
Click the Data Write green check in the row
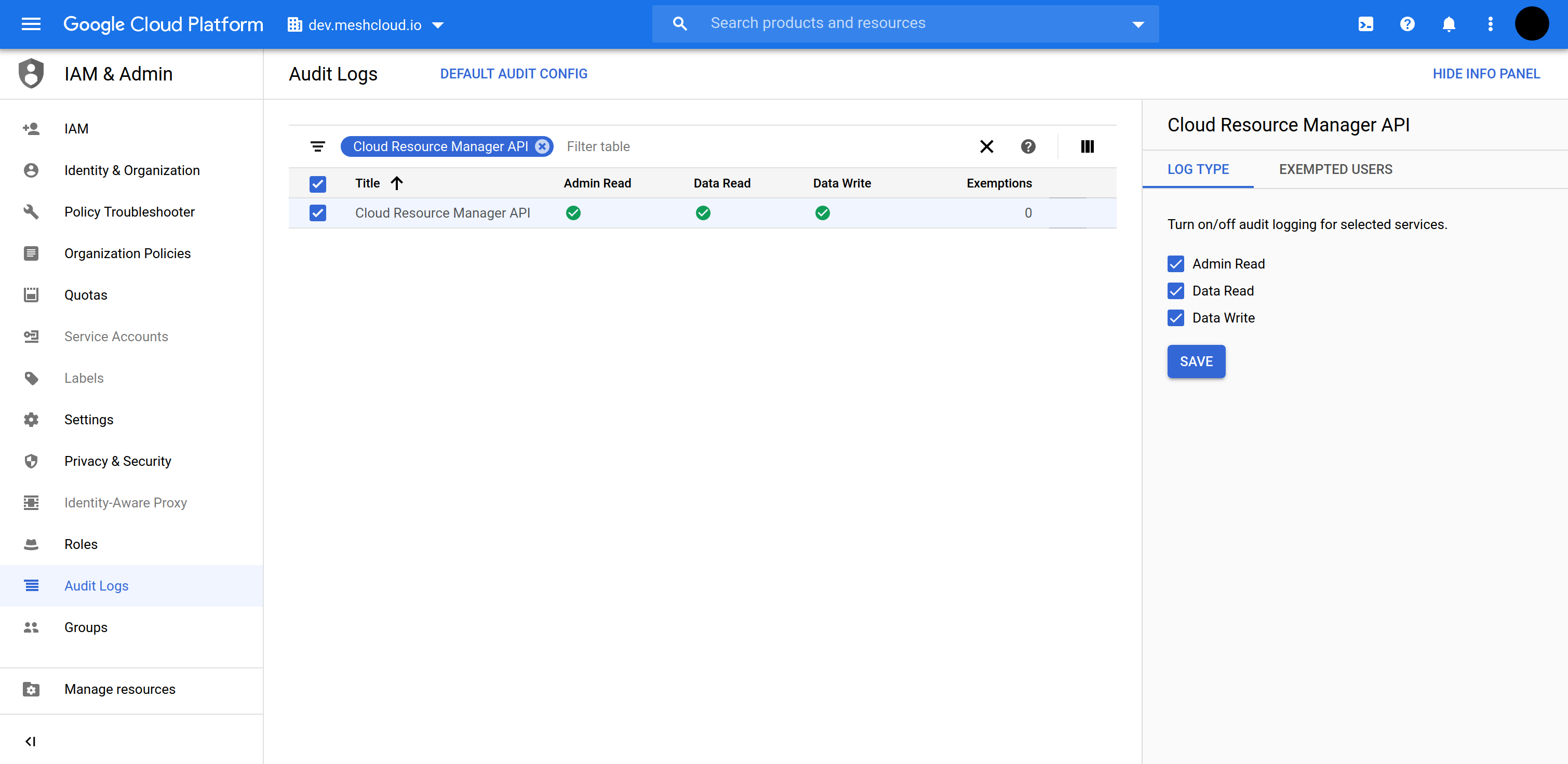(822, 213)
